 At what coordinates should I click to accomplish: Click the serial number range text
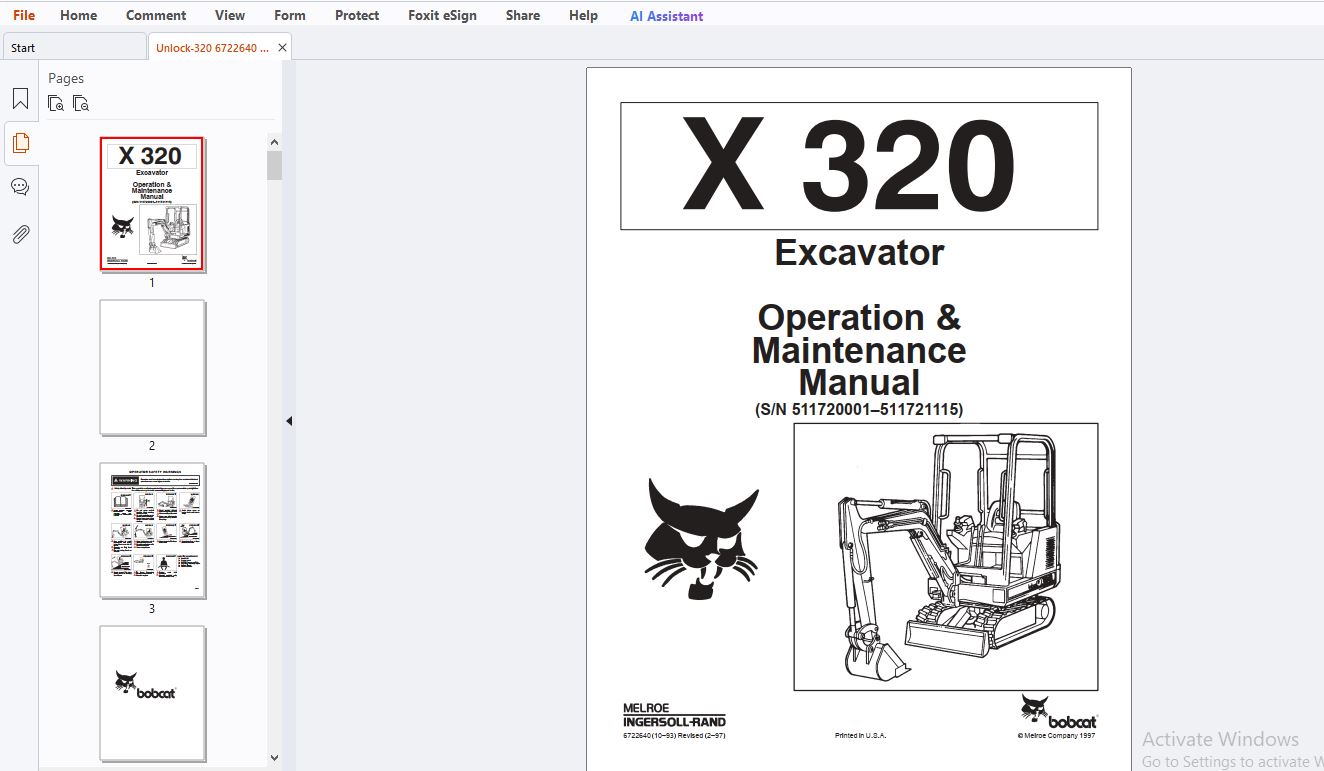(859, 409)
